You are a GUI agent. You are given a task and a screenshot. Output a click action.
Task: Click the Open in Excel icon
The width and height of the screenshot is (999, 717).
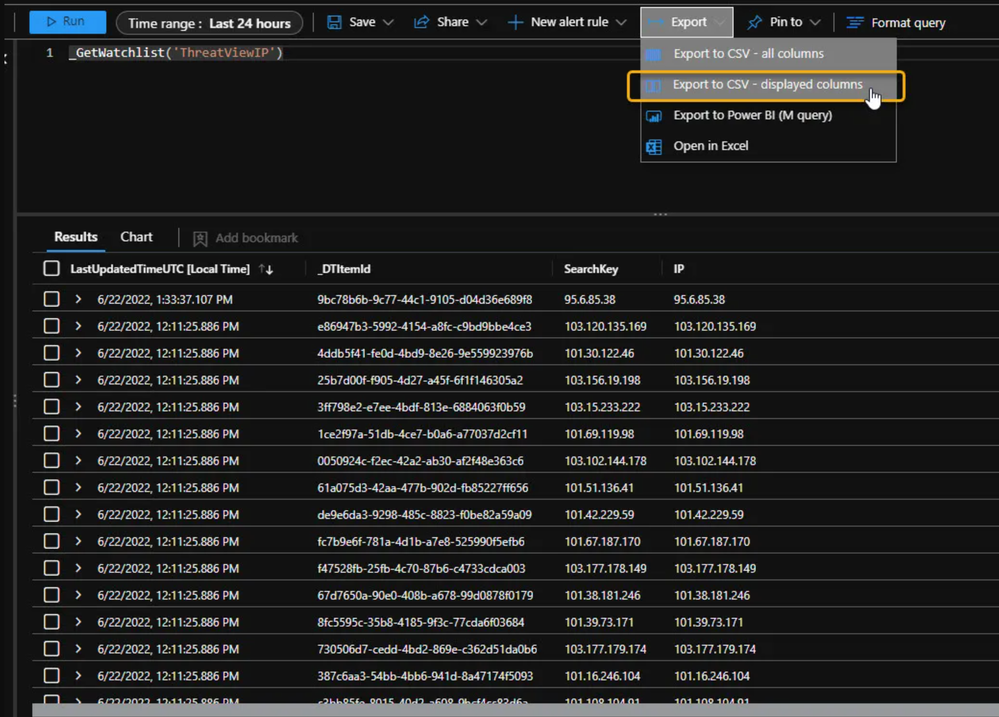[x=654, y=147]
